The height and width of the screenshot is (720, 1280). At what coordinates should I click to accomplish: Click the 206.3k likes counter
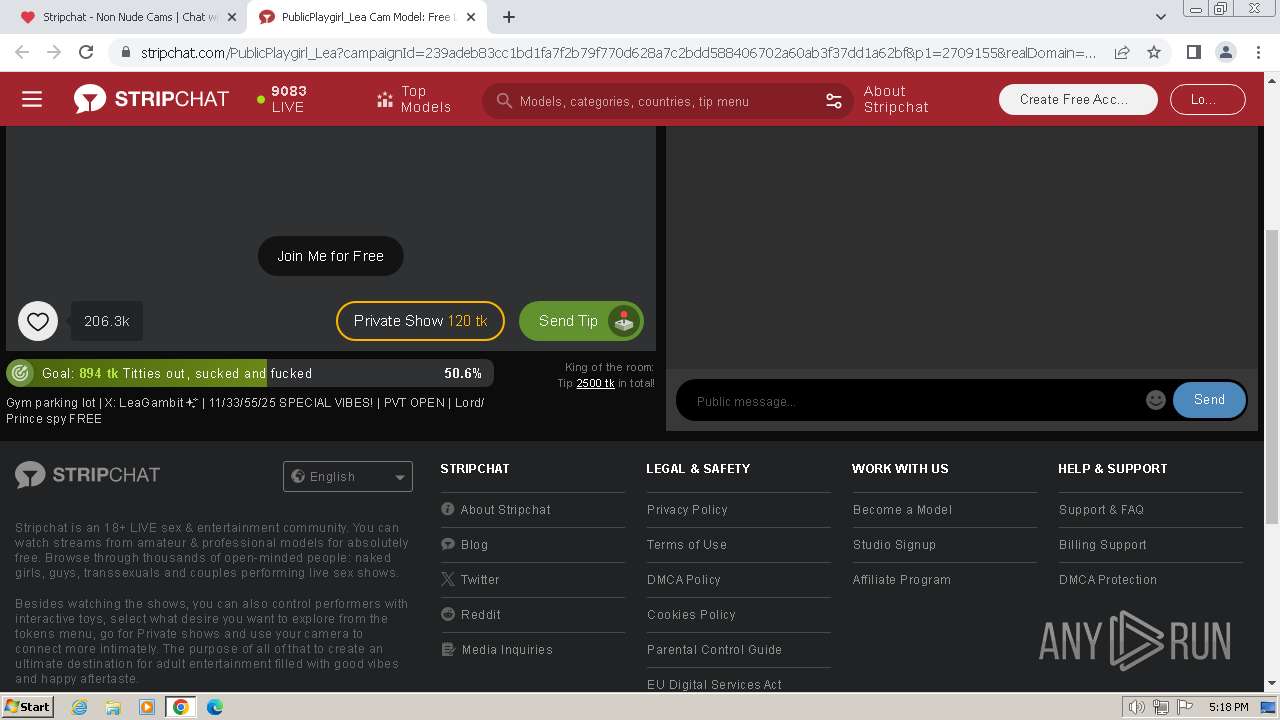(x=107, y=321)
